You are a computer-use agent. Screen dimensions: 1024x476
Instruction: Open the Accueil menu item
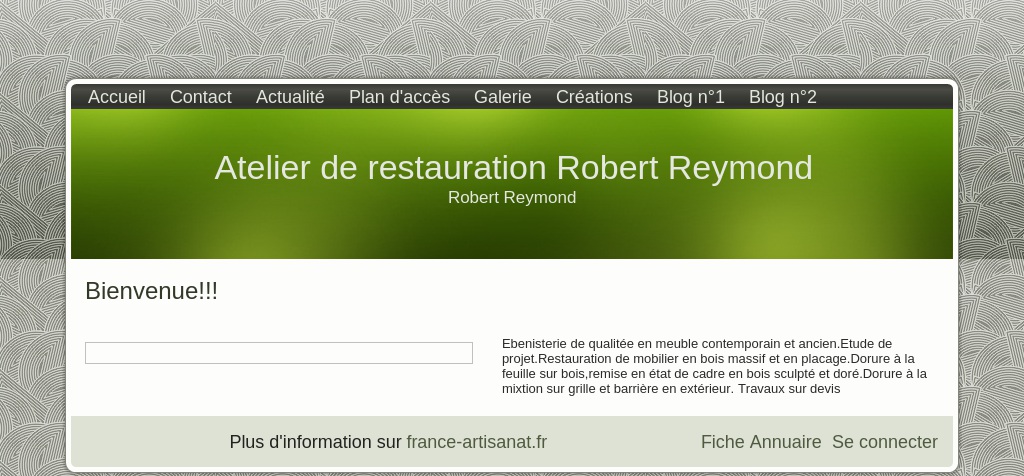point(116,97)
